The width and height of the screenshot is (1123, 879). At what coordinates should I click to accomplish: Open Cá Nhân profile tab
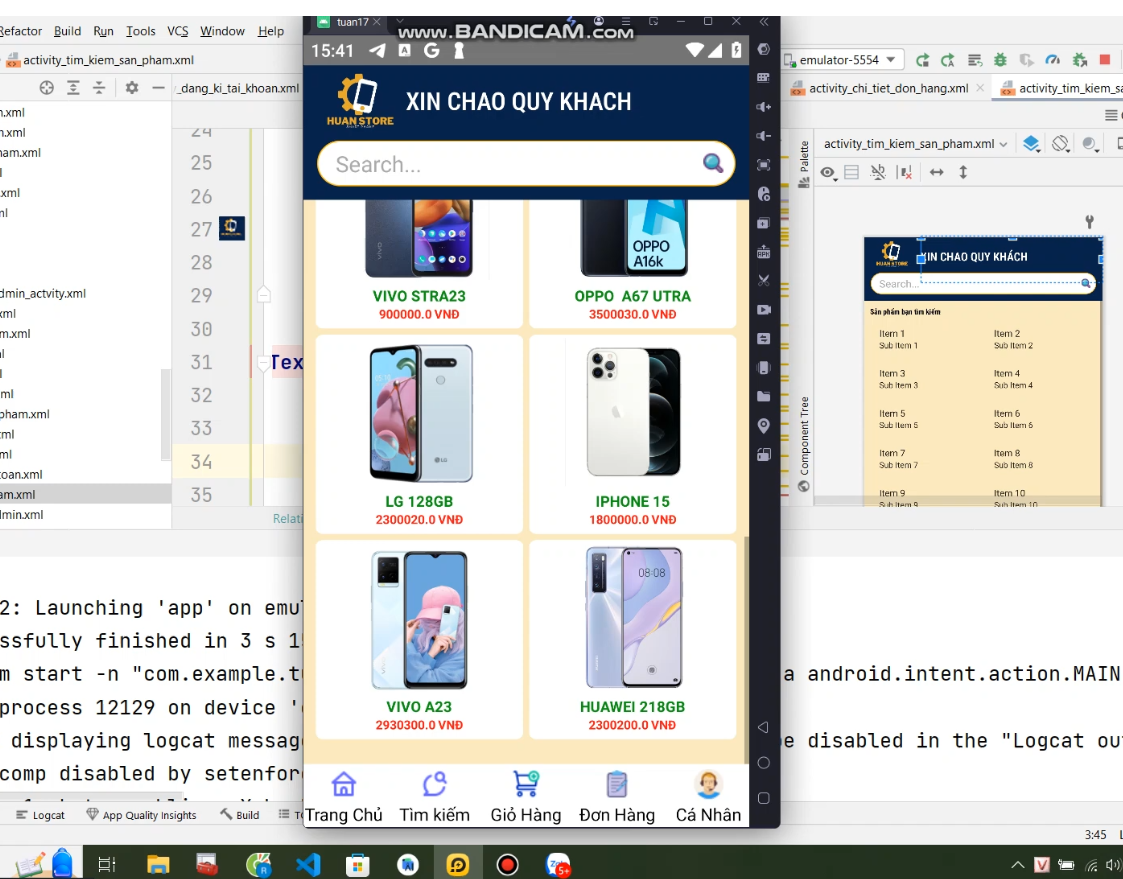tap(708, 797)
